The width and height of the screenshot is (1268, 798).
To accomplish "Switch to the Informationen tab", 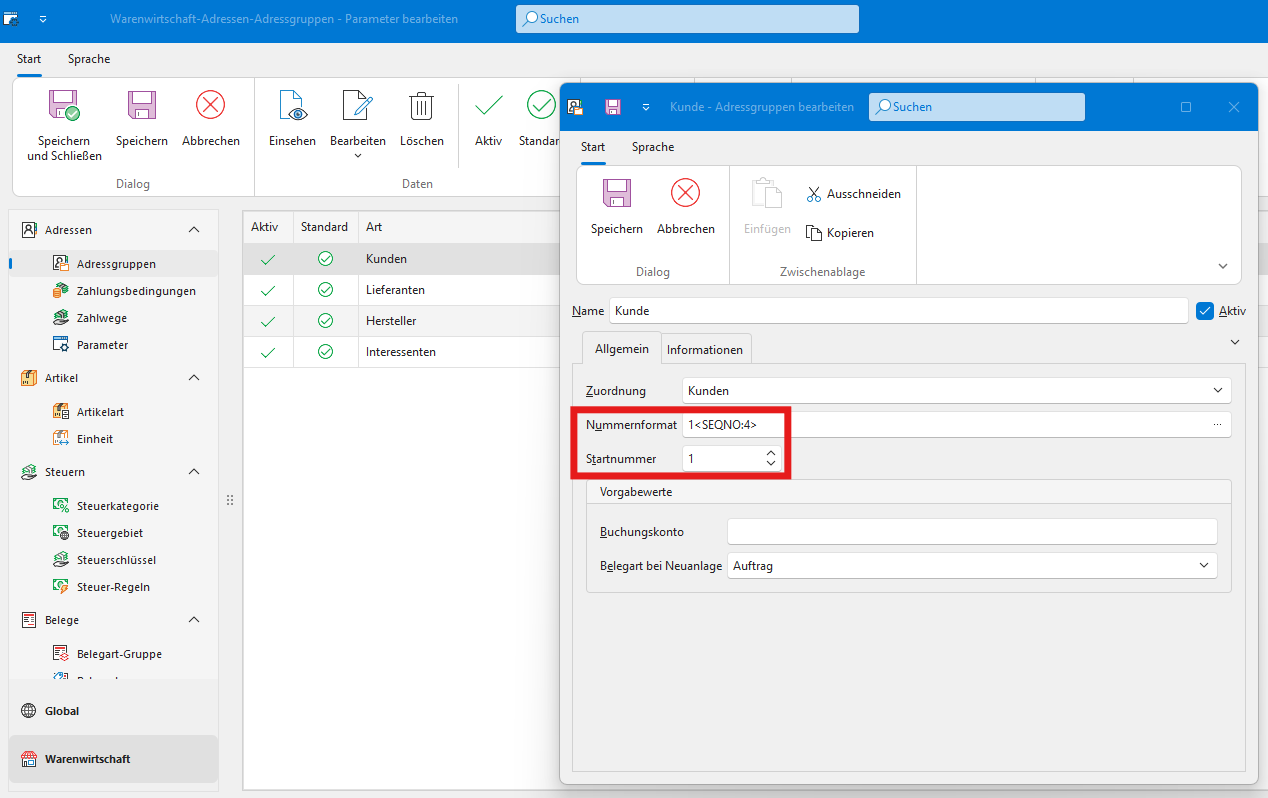I will click(705, 350).
